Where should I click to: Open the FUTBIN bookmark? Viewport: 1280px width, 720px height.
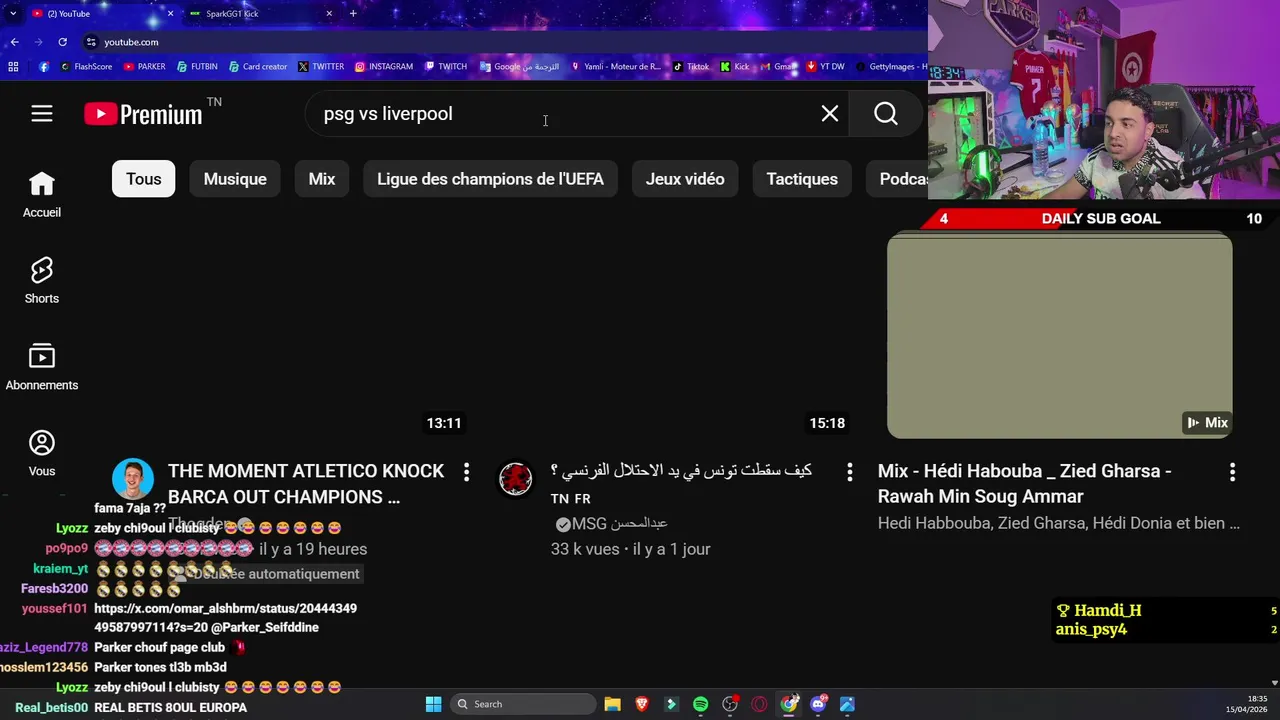coord(197,67)
